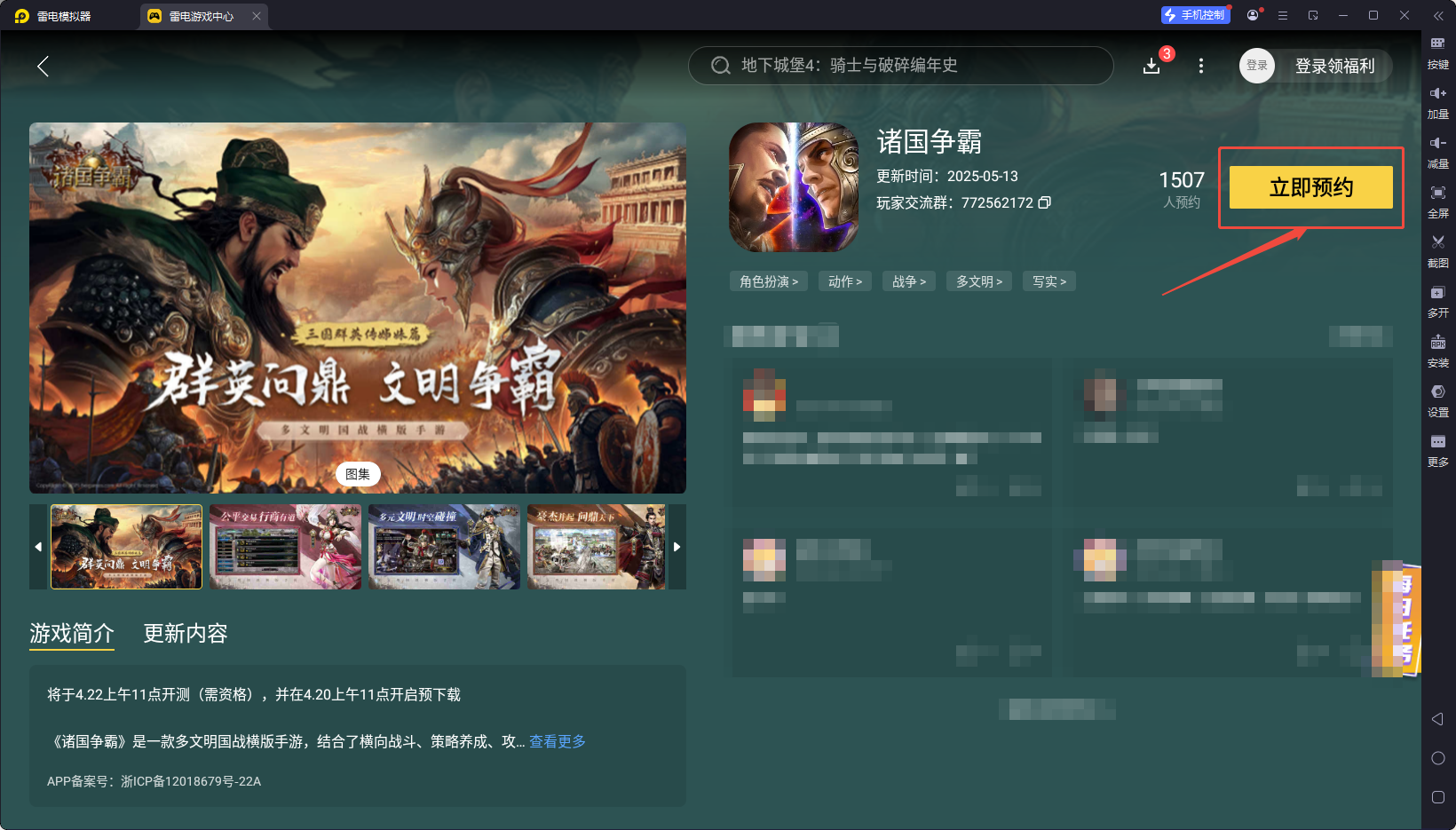Open the 战争 category tag
1456x830 pixels.
pos(909,281)
